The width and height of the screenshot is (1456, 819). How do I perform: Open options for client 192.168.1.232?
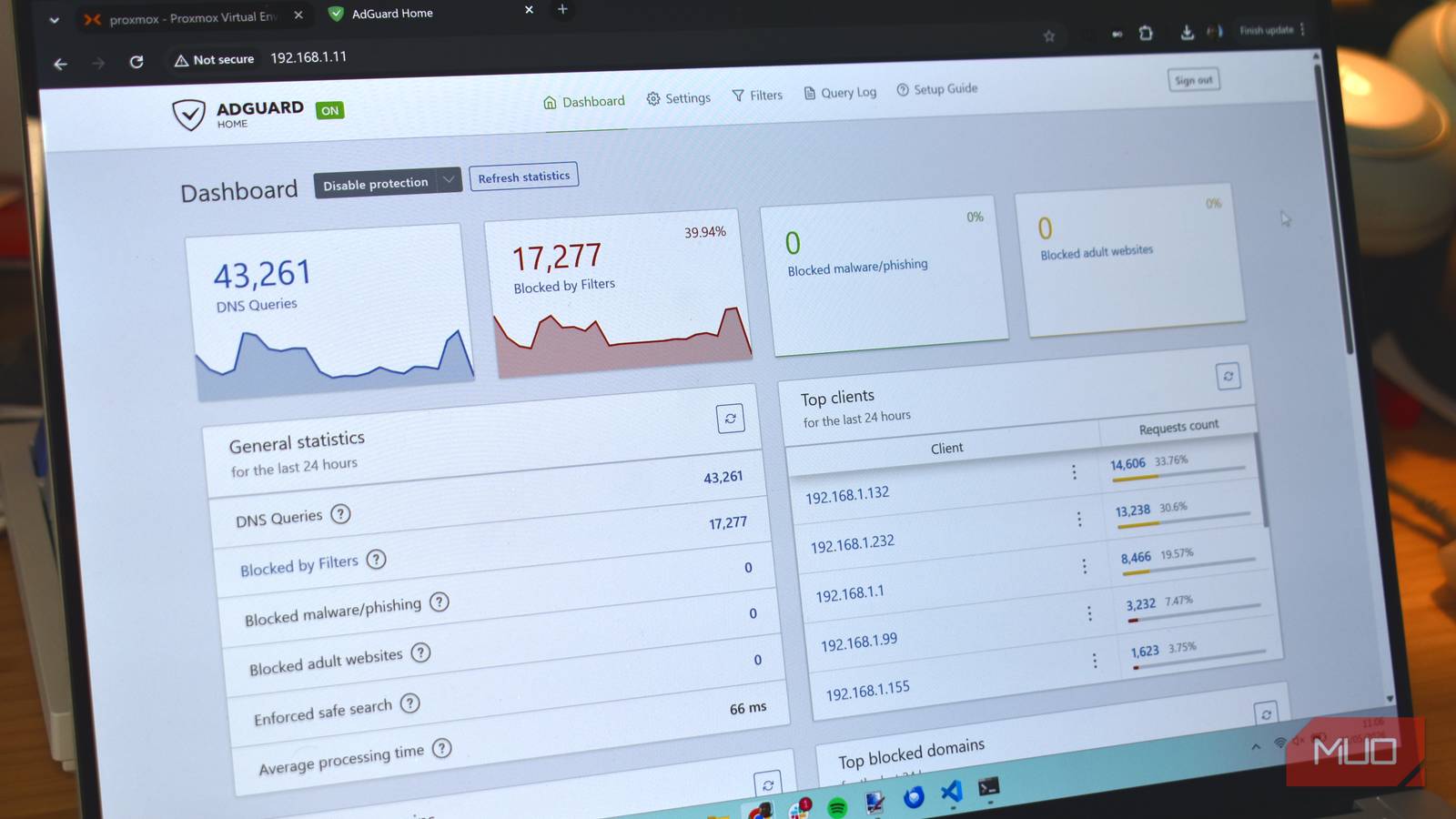pos(1079,519)
